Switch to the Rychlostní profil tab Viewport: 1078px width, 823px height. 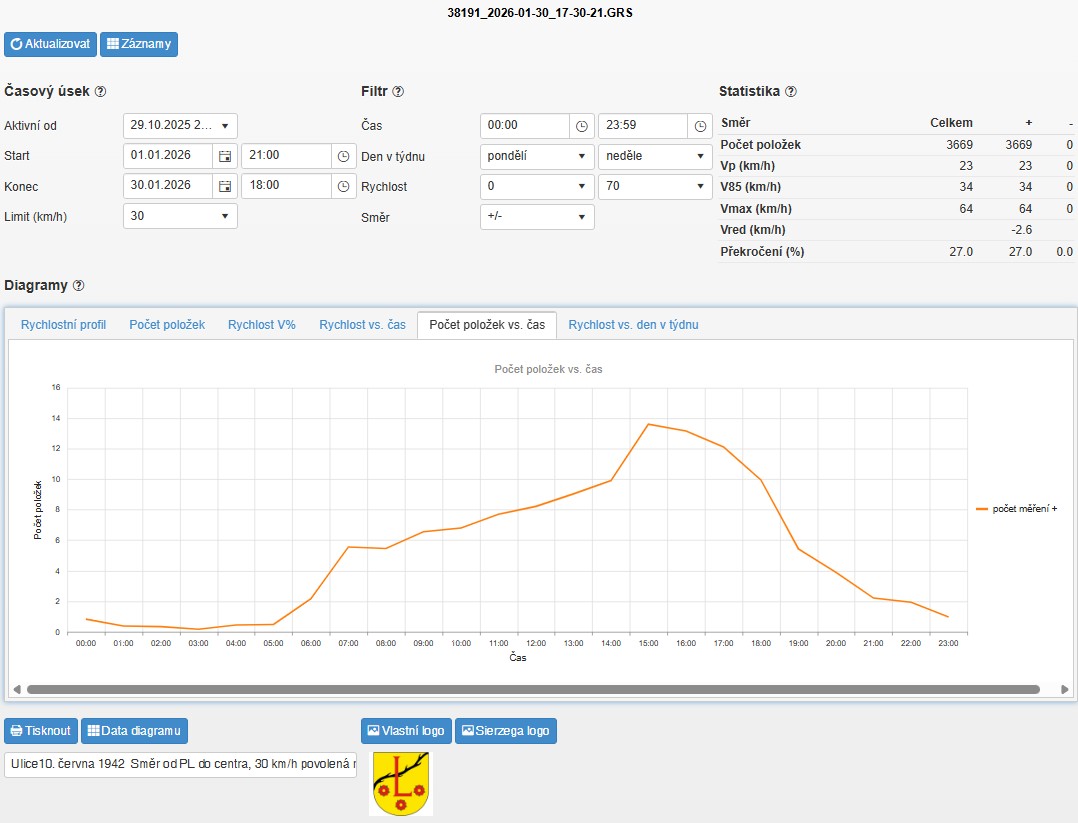point(63,325)
